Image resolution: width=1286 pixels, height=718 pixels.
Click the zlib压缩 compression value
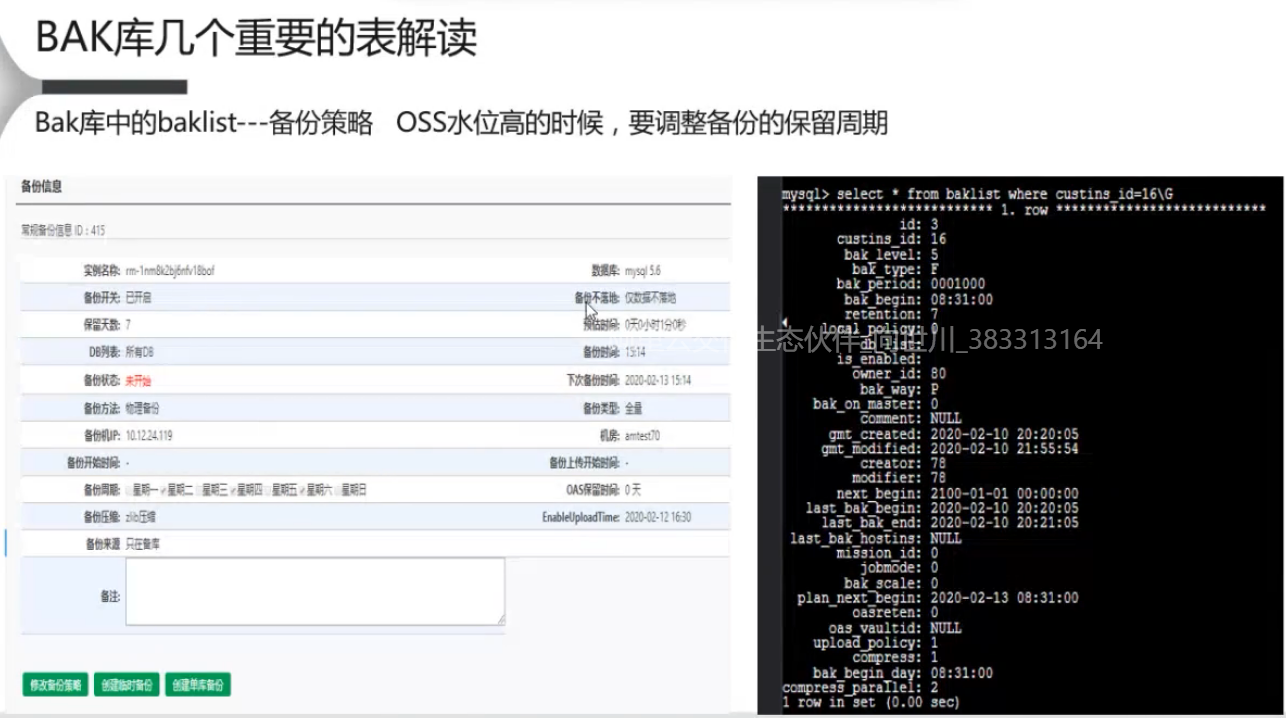pyautogui.click(x=141, y=518)
